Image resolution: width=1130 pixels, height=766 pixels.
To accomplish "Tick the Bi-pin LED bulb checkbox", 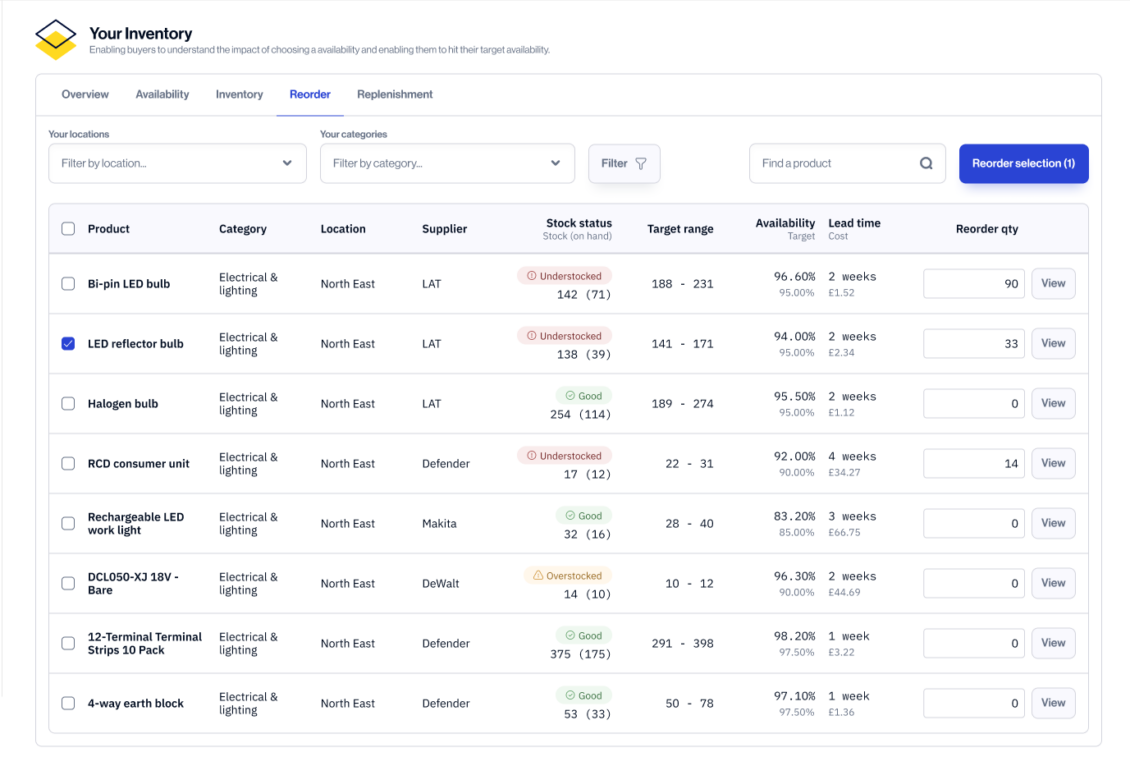I will [68, 284].
